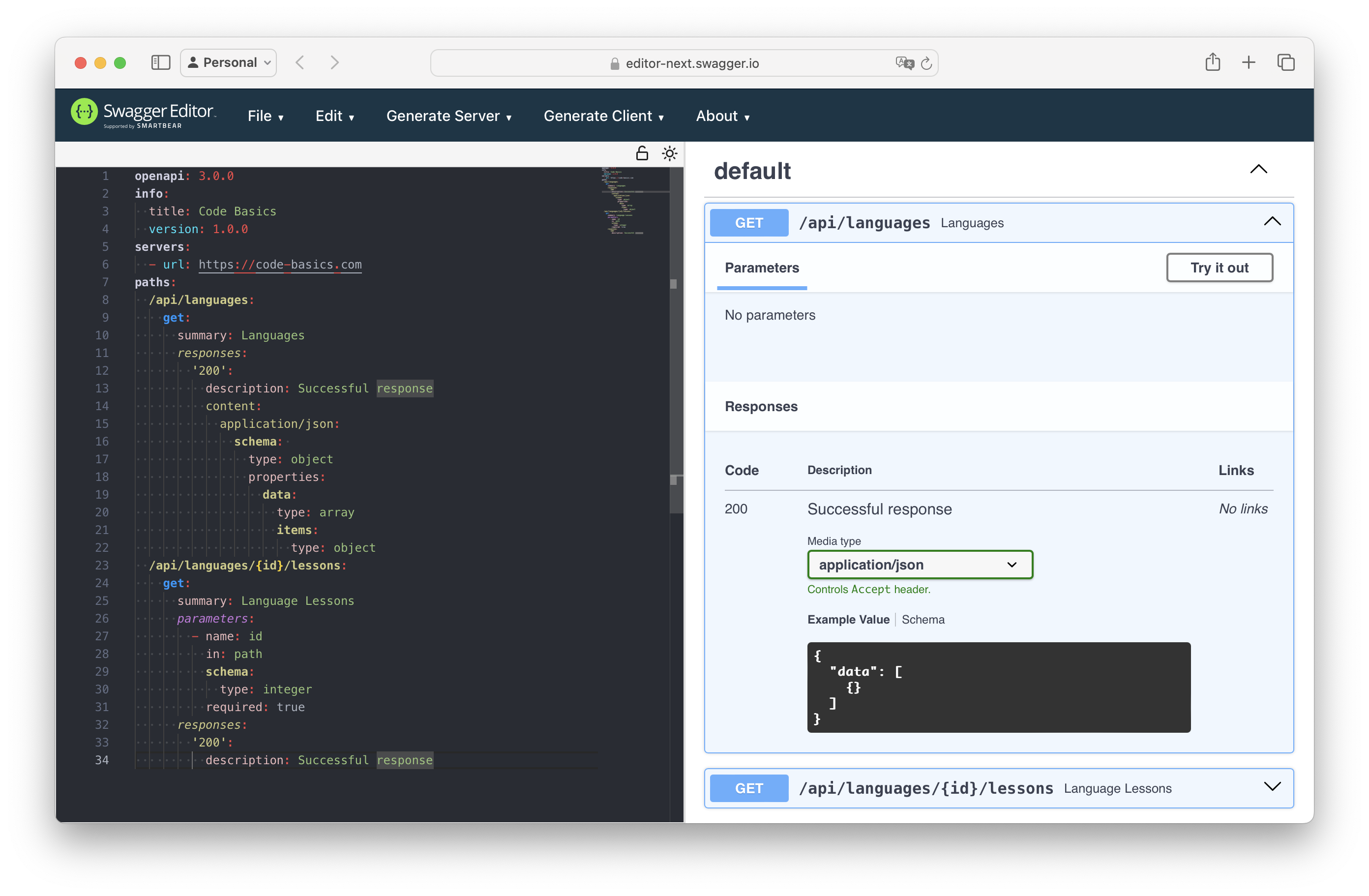Select the Parameters tab

(762, 268)
